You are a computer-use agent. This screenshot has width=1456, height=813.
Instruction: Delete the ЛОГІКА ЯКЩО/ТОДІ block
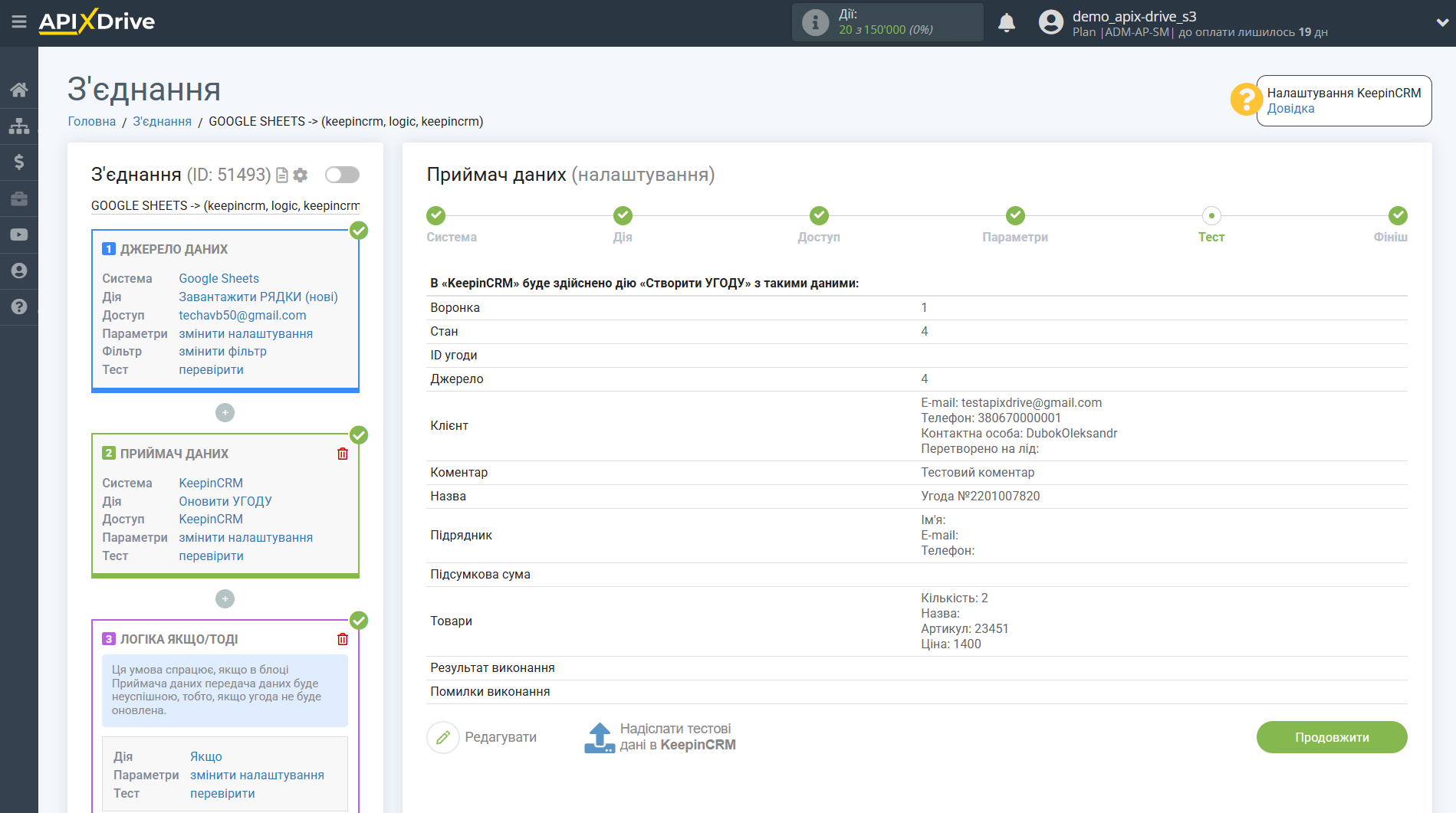pyautogui.click(x=343, y=639)
